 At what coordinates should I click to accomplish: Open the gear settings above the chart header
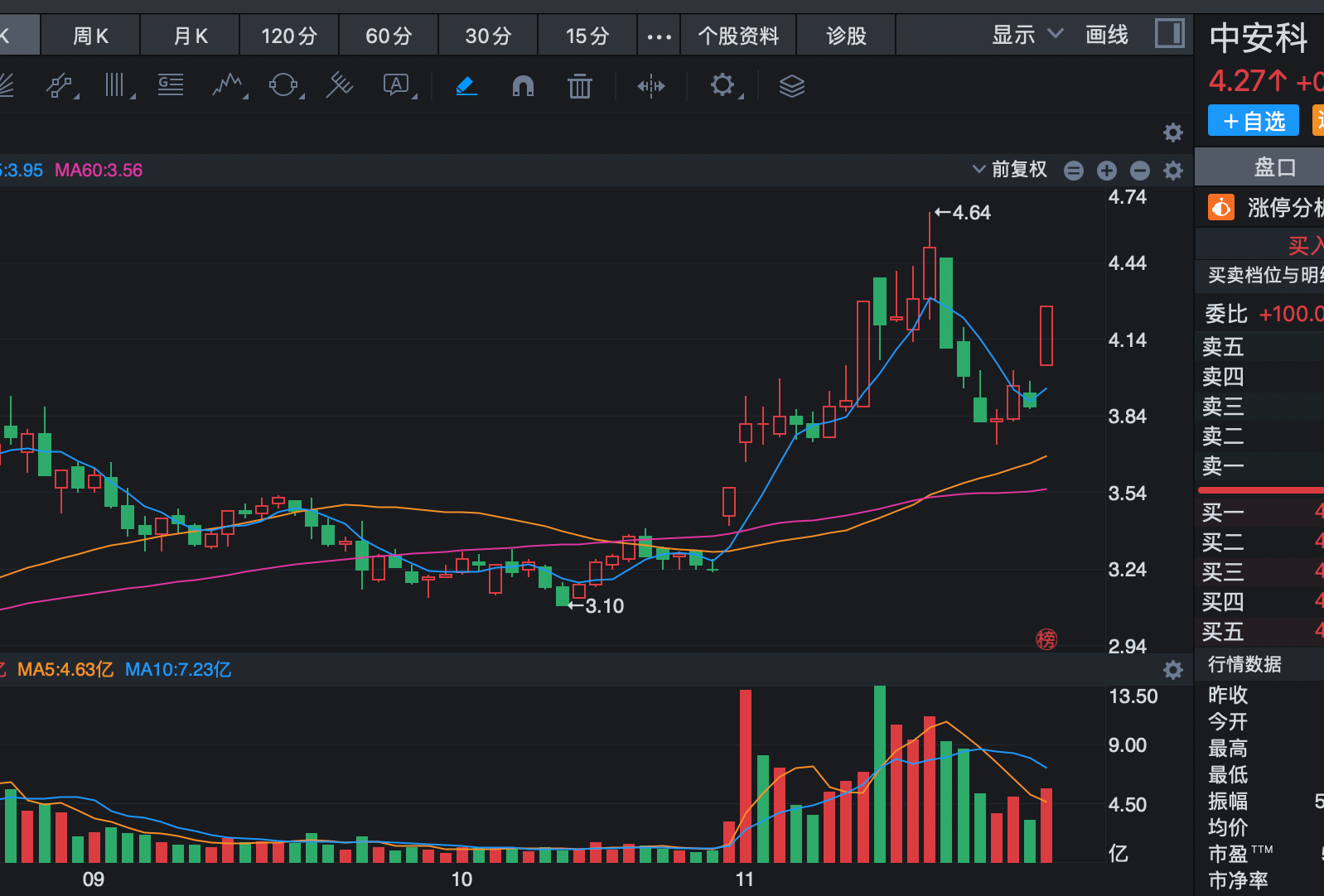pos(1173,132)
